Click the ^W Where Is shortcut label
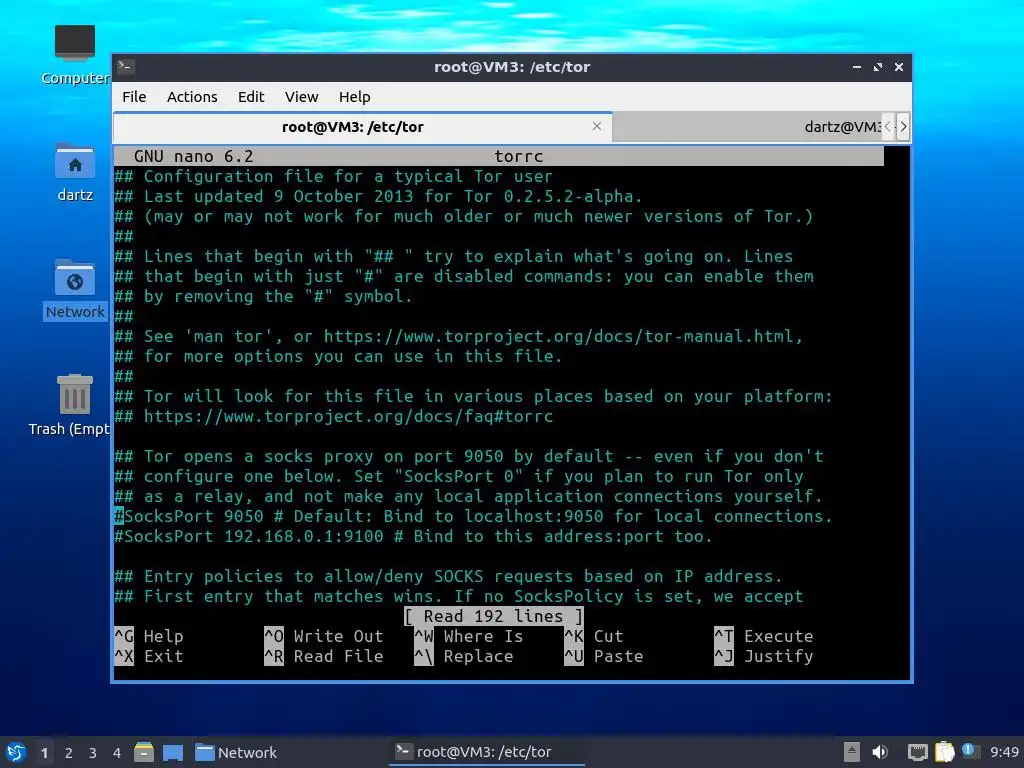 coord(469,636)
